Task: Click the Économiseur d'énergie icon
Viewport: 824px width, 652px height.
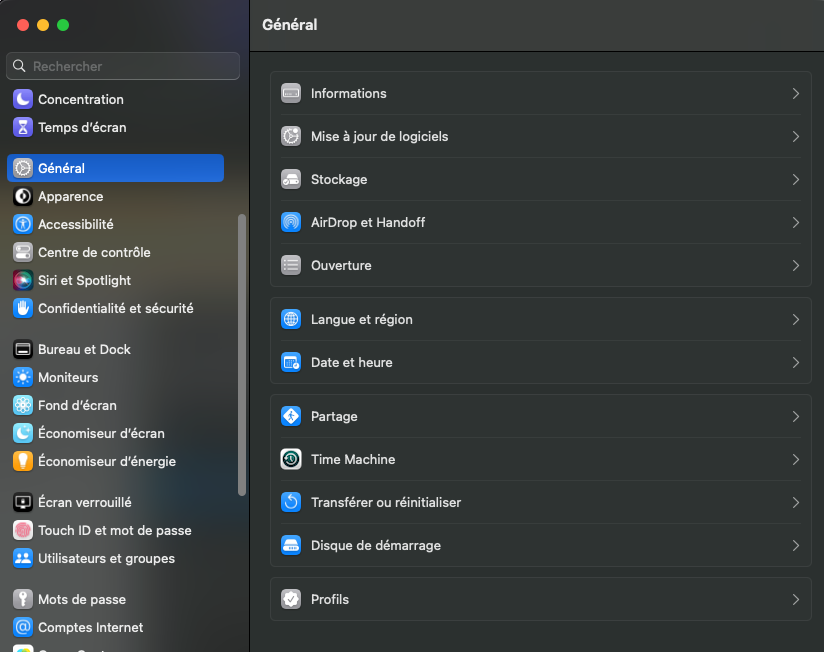Action: (x=24, y=461)
